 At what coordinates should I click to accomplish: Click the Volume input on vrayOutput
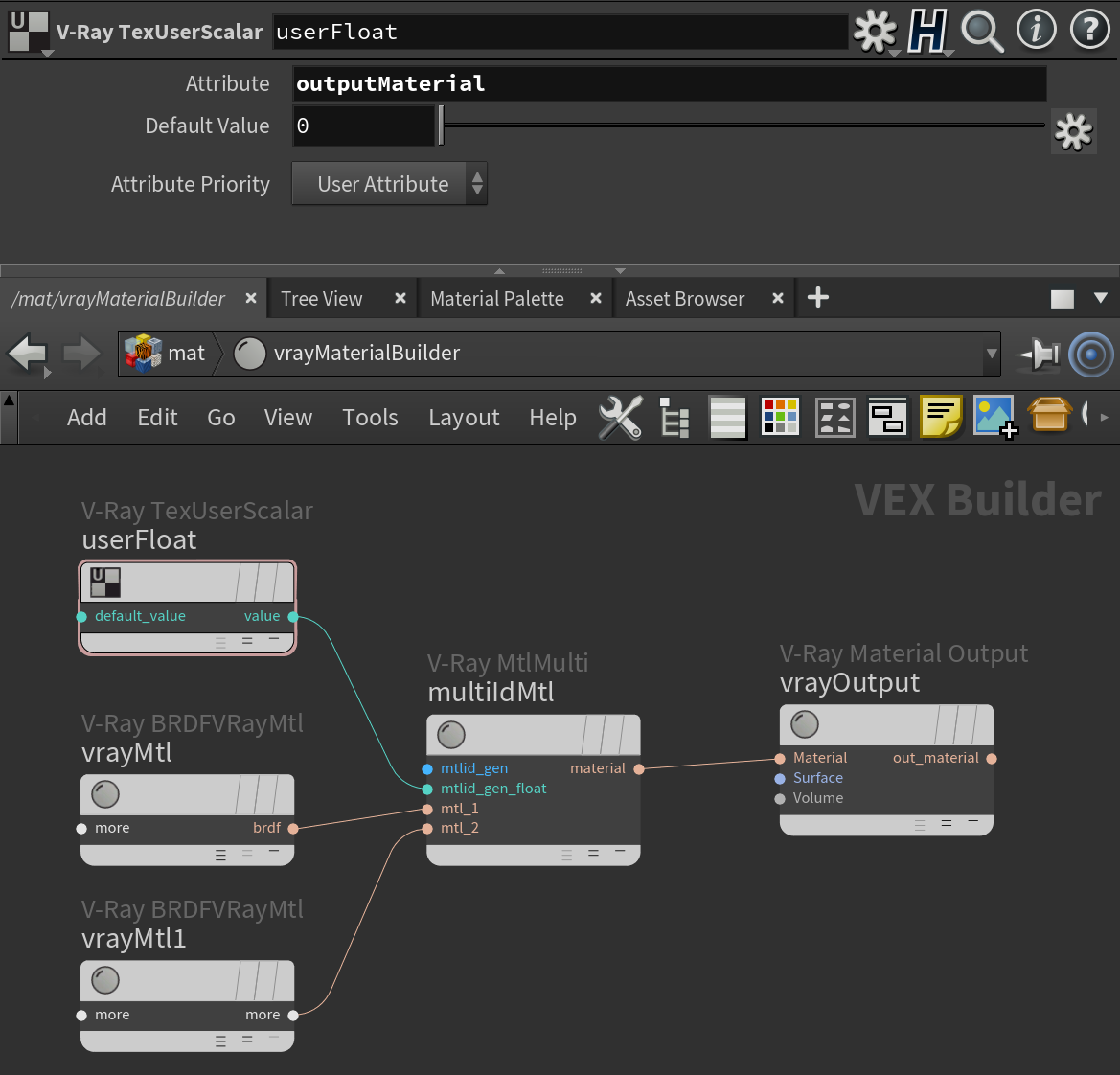pos(780,798)
